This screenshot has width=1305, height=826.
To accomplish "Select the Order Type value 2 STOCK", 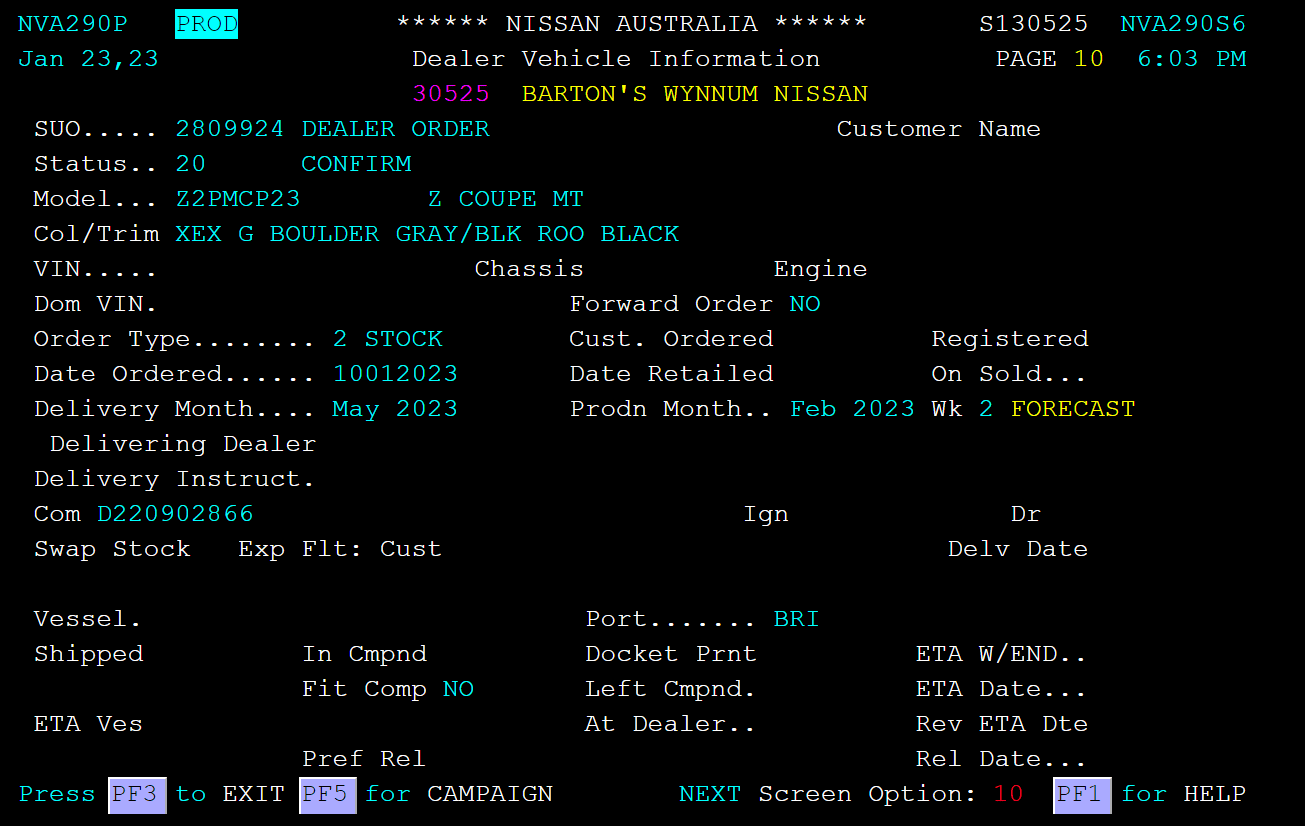I will coord(388,339).
